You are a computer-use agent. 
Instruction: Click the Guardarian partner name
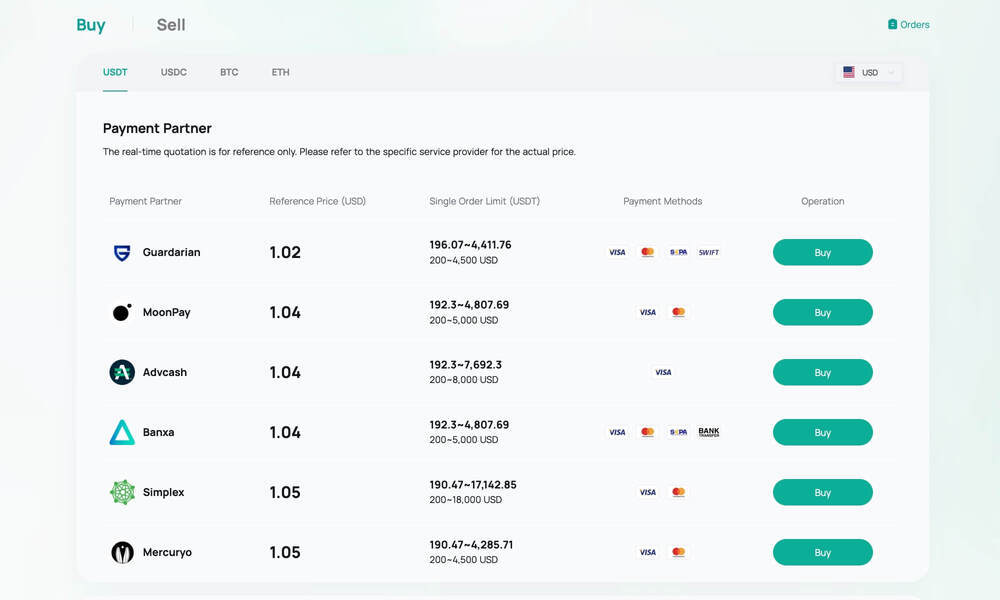[172, 252]
